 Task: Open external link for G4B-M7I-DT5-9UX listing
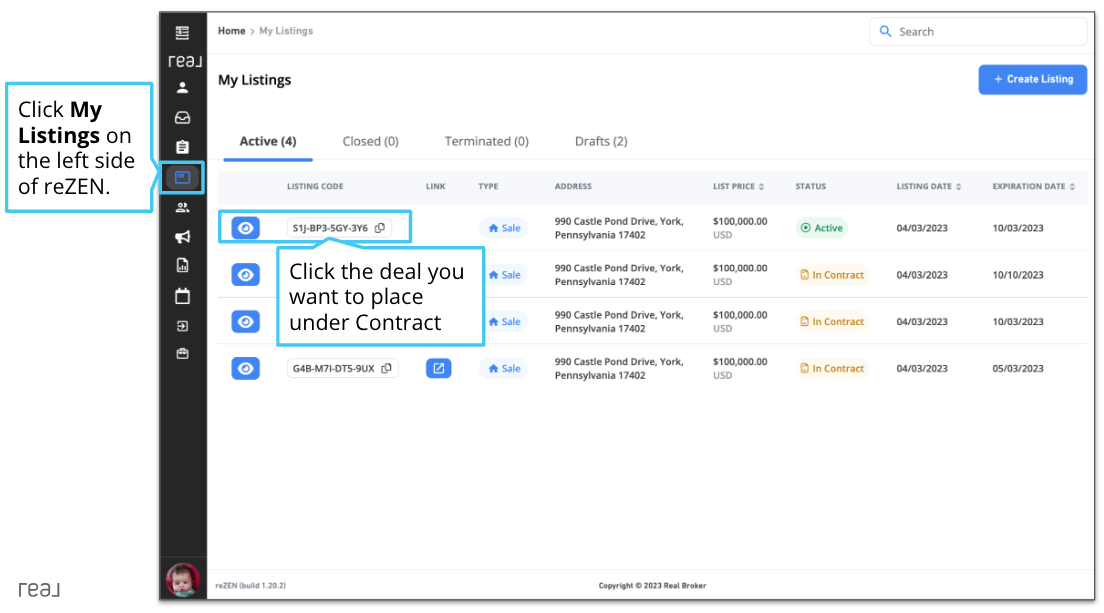pos(439,368)
